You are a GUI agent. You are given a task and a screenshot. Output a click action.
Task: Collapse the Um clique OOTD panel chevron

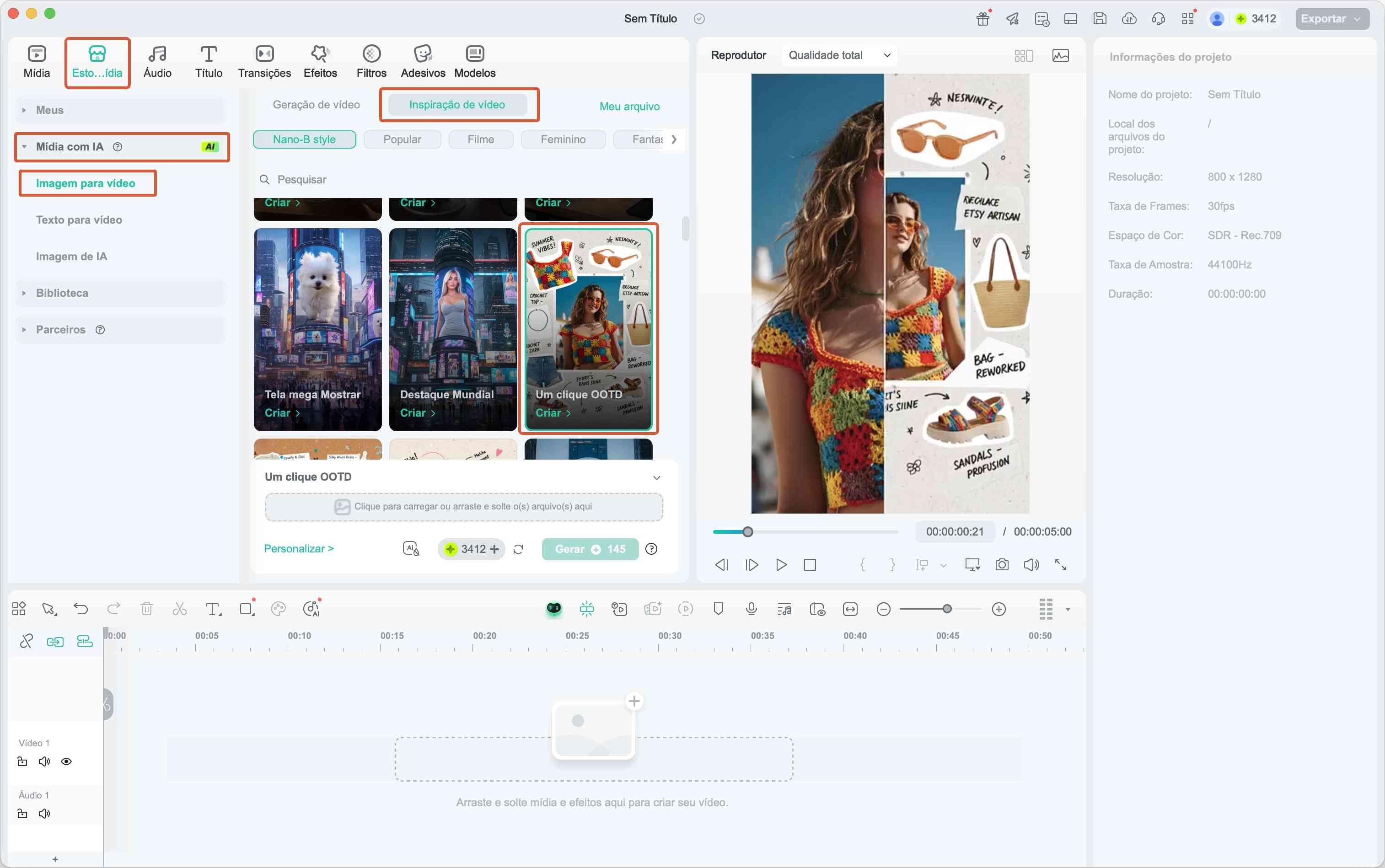click(657, 477)
